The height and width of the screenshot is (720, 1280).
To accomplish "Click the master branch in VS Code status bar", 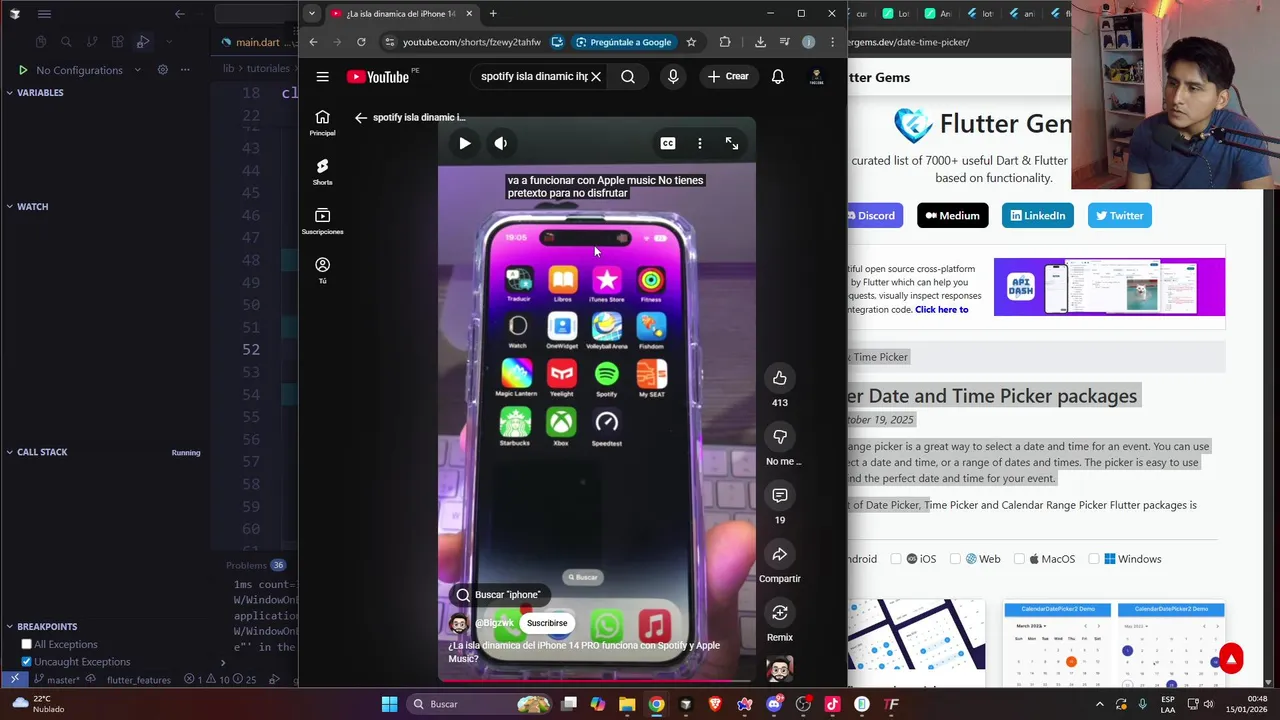I will tap(56, 680).
